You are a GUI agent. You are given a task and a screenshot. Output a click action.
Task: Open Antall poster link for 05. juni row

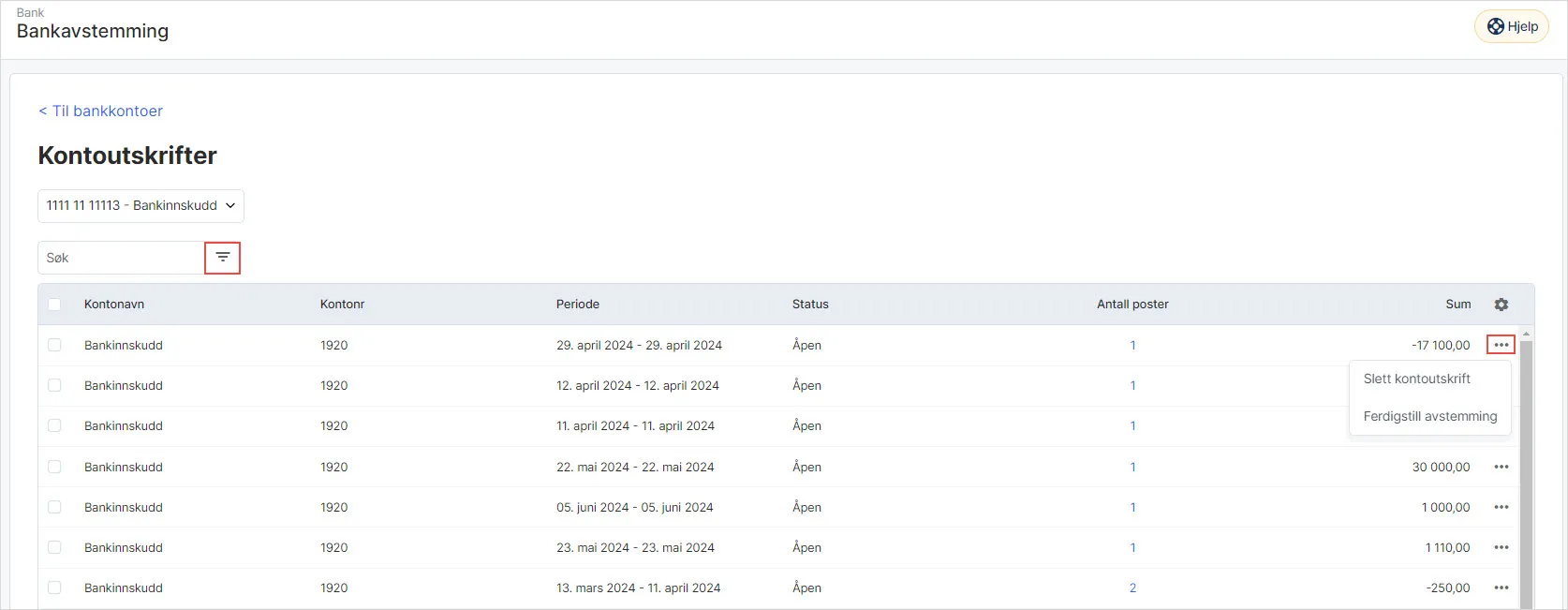click(1132, 507)
